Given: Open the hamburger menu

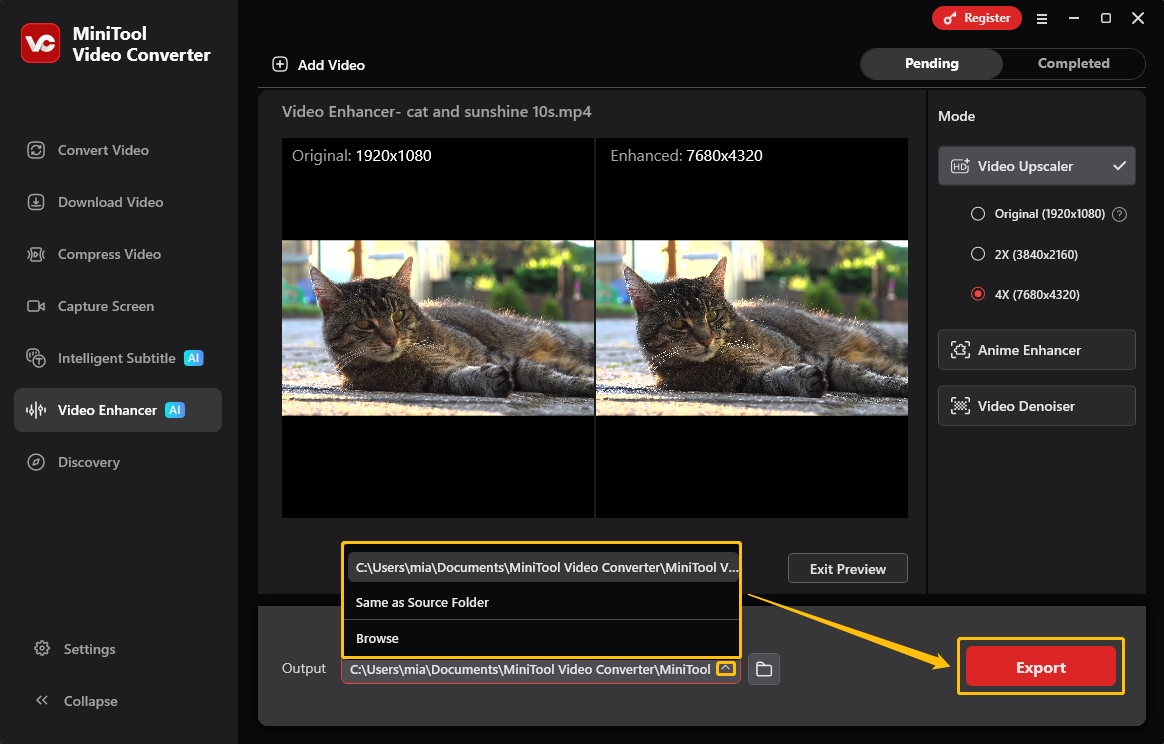Looking at the screenshot, I should 1042,18.
